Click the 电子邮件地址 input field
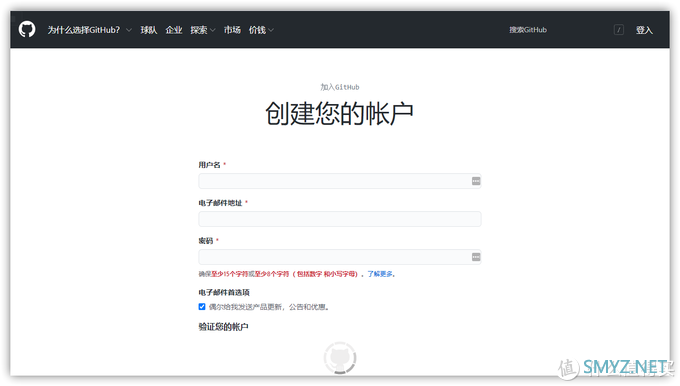 coord(340,219)
